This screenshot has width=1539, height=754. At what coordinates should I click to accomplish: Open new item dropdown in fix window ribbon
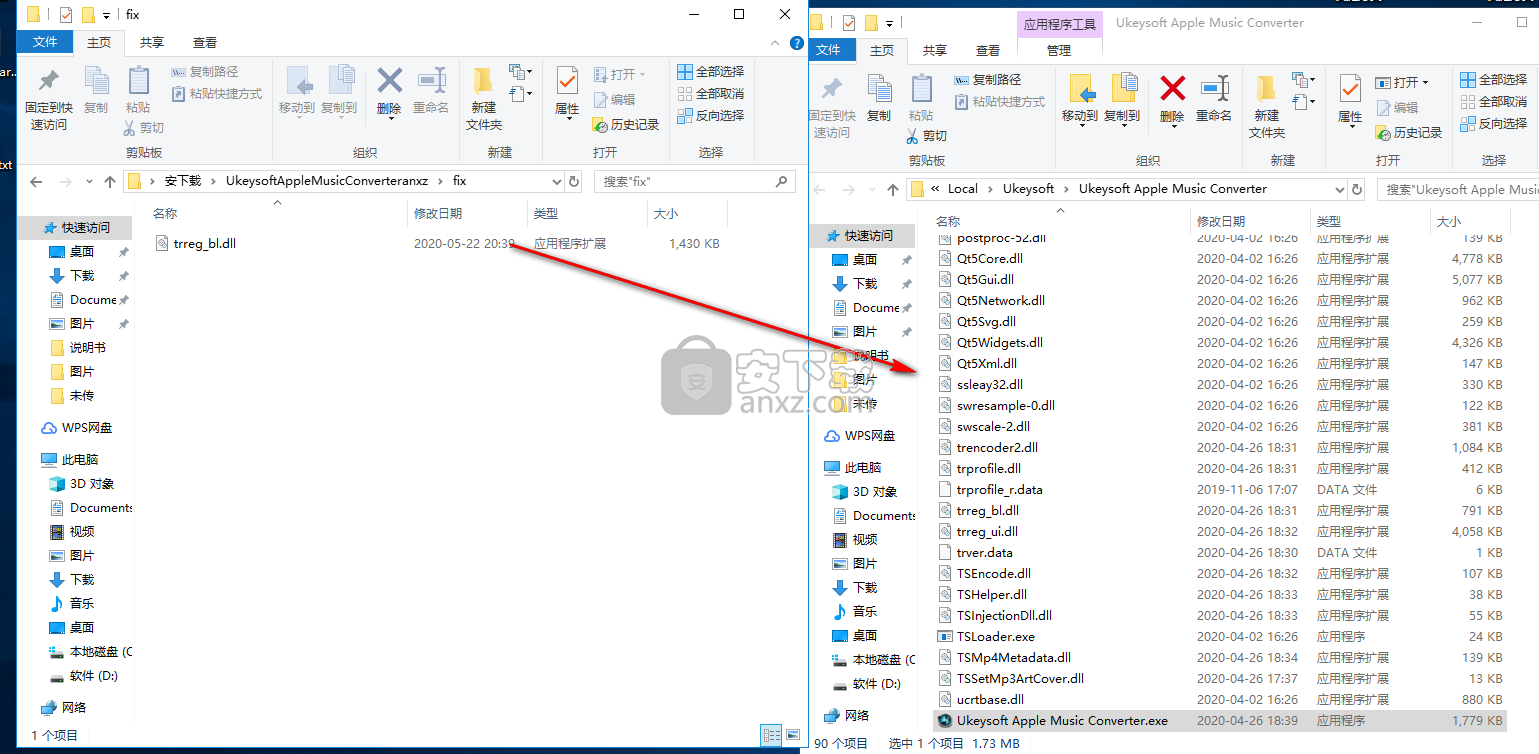tap(521, 72)
